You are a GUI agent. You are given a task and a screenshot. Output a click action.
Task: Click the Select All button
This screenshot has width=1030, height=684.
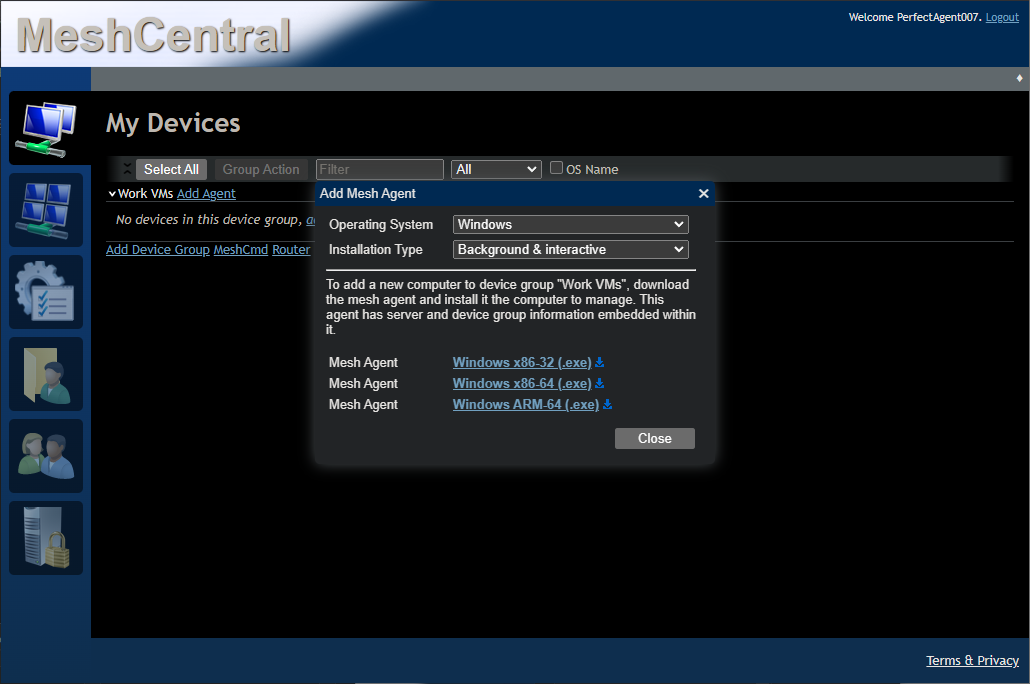coord(171,170)
